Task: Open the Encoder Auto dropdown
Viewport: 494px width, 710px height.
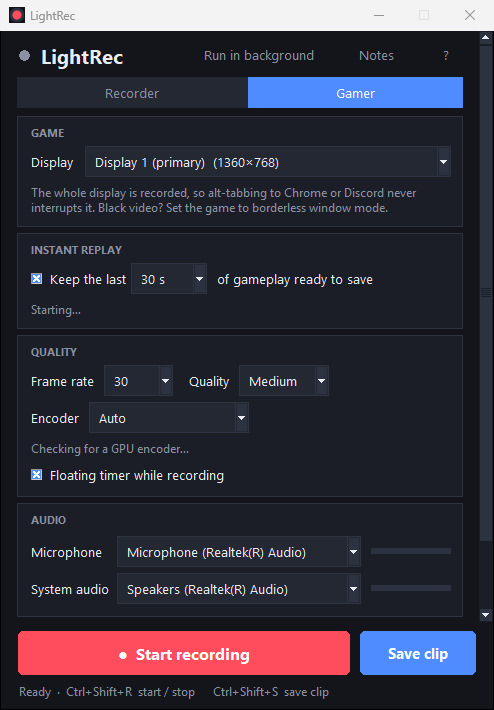Action: [x=168, y=418]
